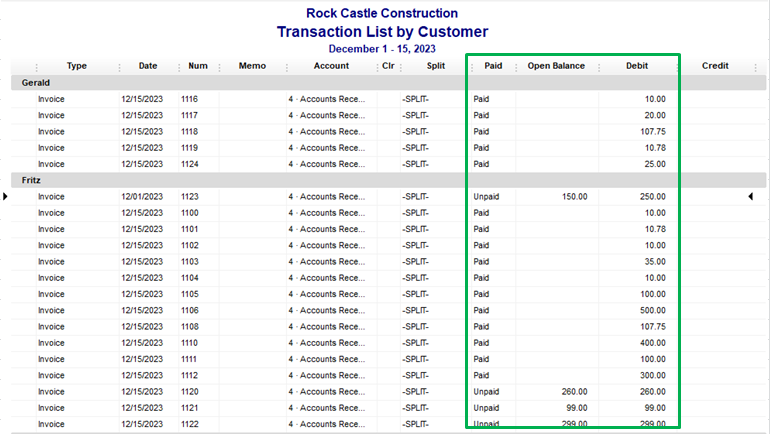Select invoice number 1119

click(x=189, y=148)
